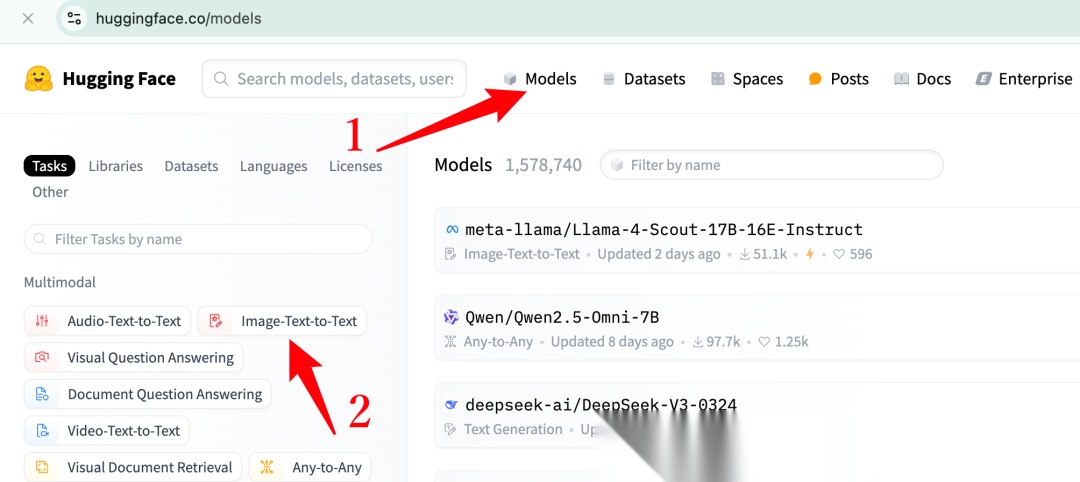Click the 1.25k likes count
The width and height of the screenshot is (1080, 482).
click(791, 342)
